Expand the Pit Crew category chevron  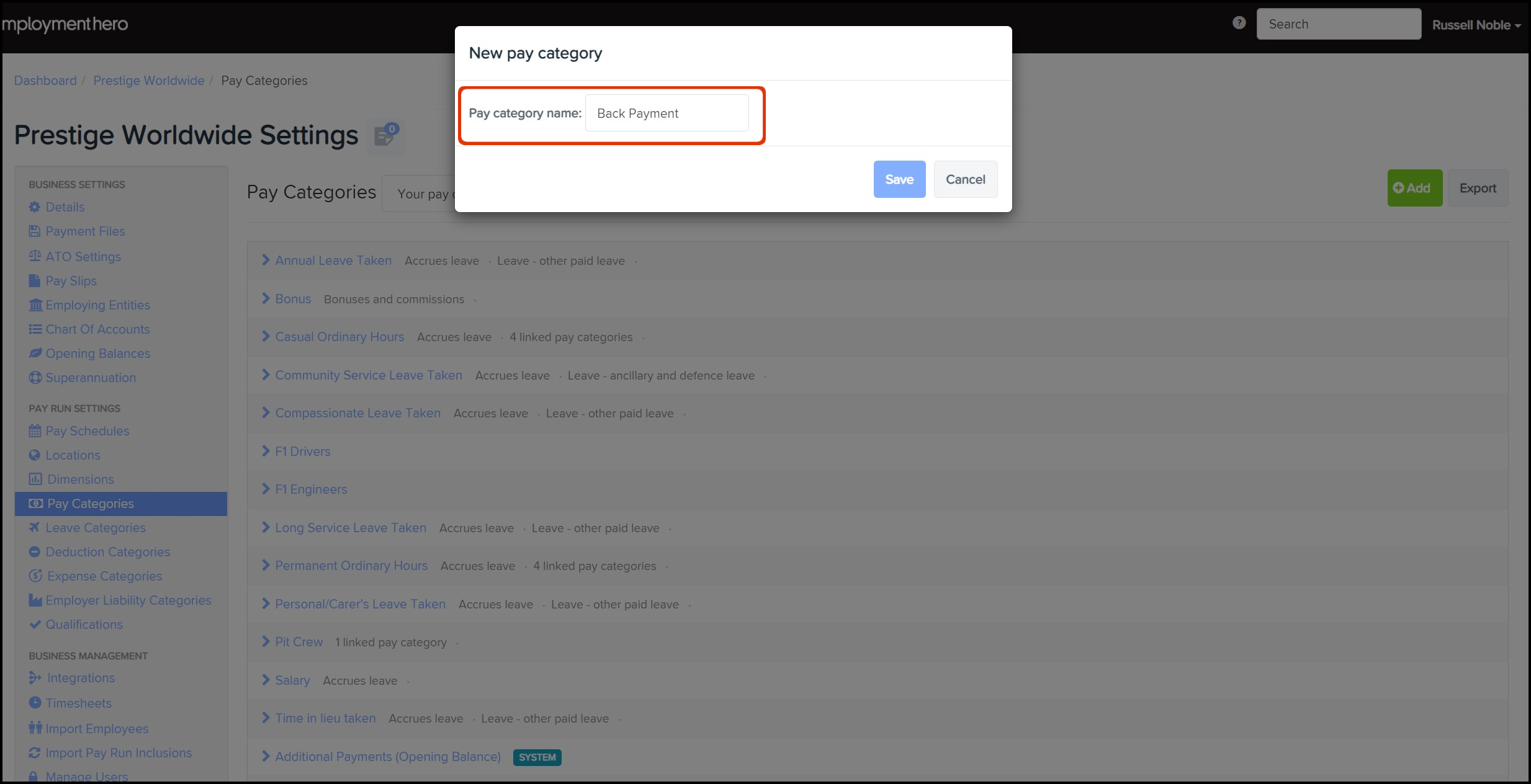point(266,642)
